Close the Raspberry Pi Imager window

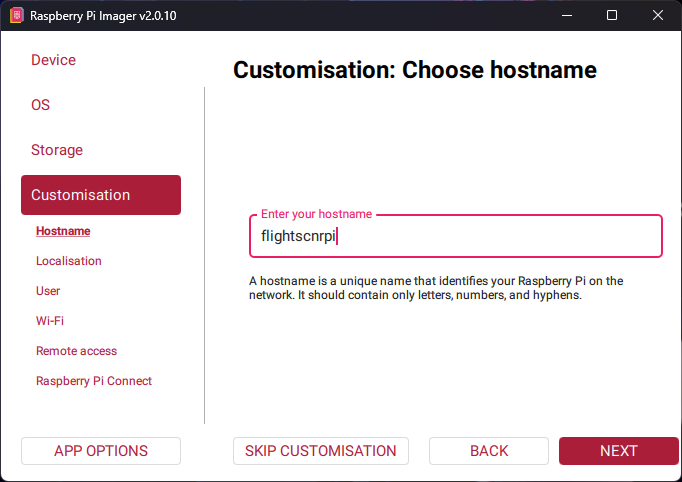(x=658, y=16)
